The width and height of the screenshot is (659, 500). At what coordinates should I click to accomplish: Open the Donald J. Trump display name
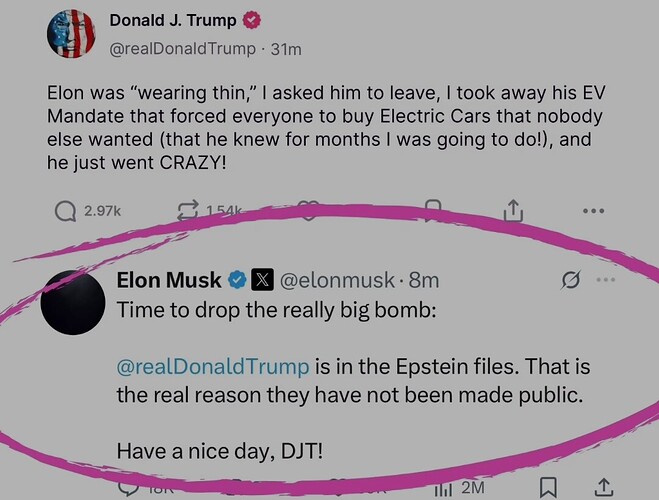173,21
